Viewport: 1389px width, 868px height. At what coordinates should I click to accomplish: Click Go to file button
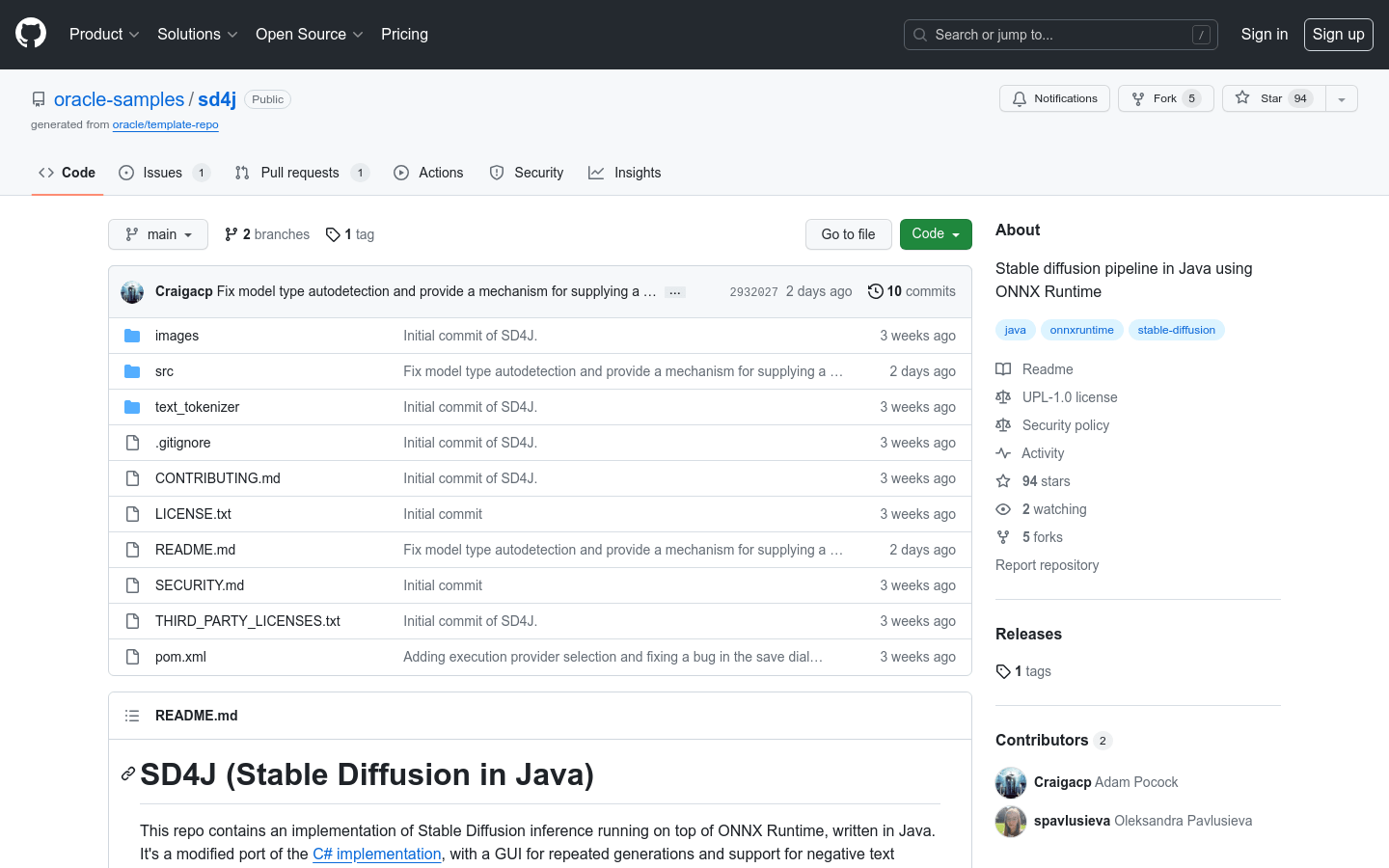click(849, 234)
